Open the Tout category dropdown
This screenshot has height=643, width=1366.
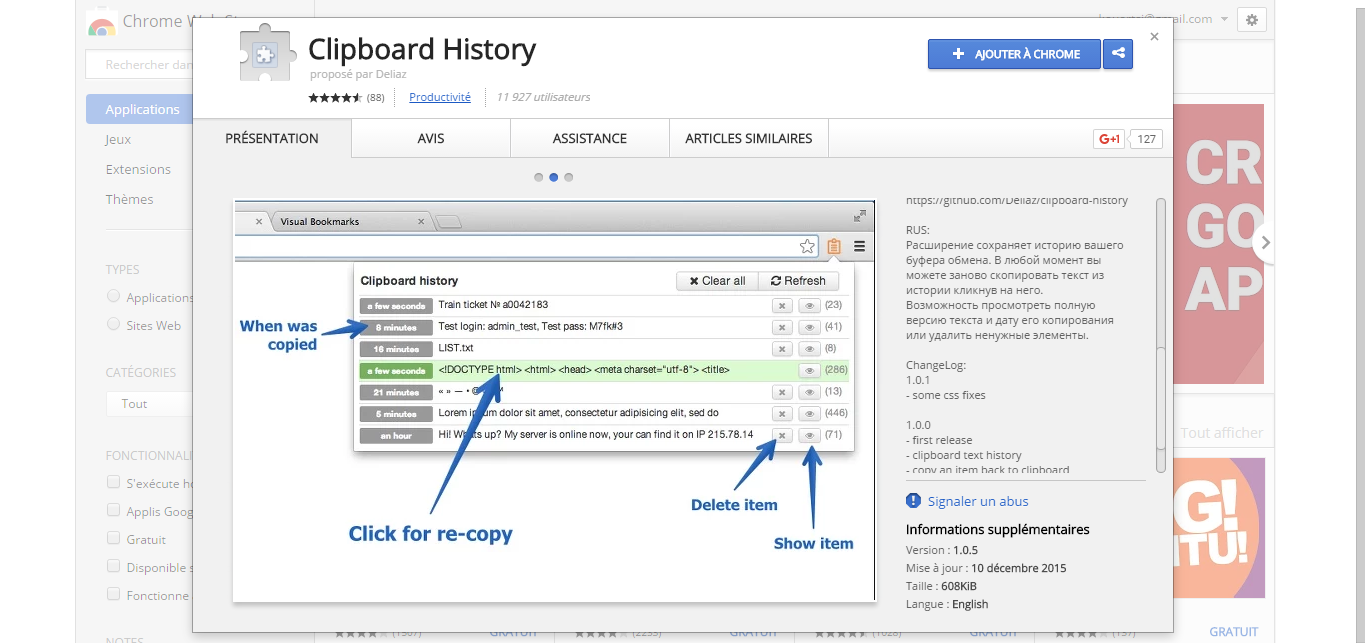pos(149,404)
